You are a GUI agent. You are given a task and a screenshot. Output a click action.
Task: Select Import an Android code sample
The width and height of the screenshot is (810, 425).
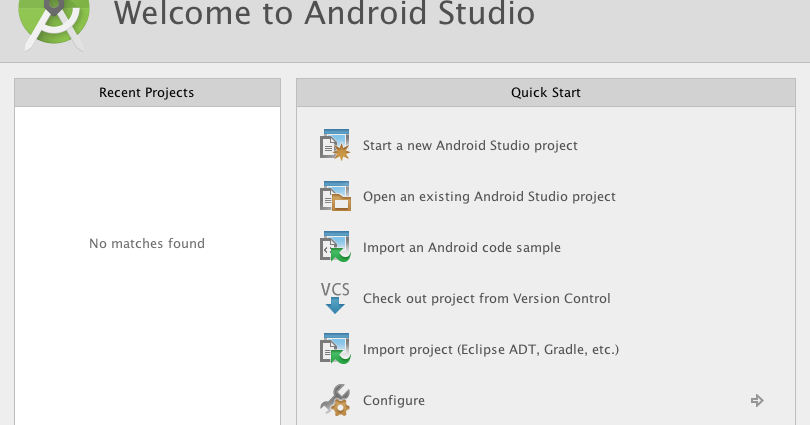coord(461,248)
